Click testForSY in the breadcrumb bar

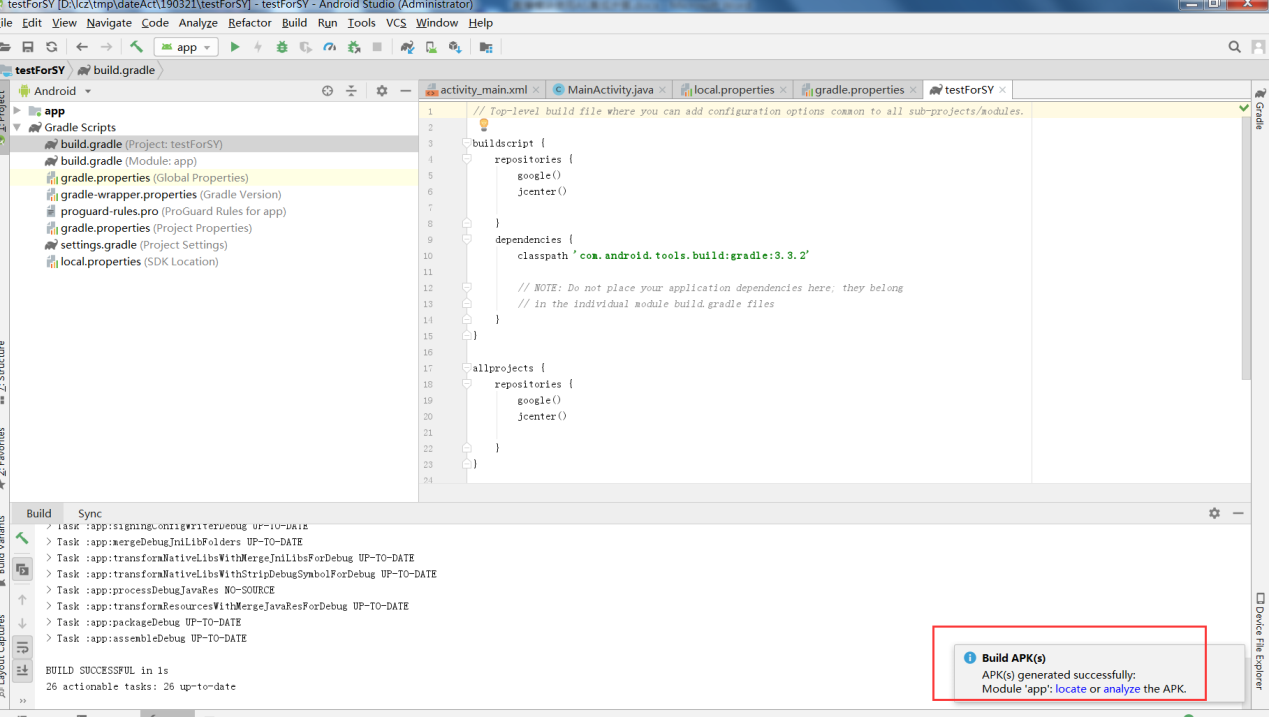33,70
